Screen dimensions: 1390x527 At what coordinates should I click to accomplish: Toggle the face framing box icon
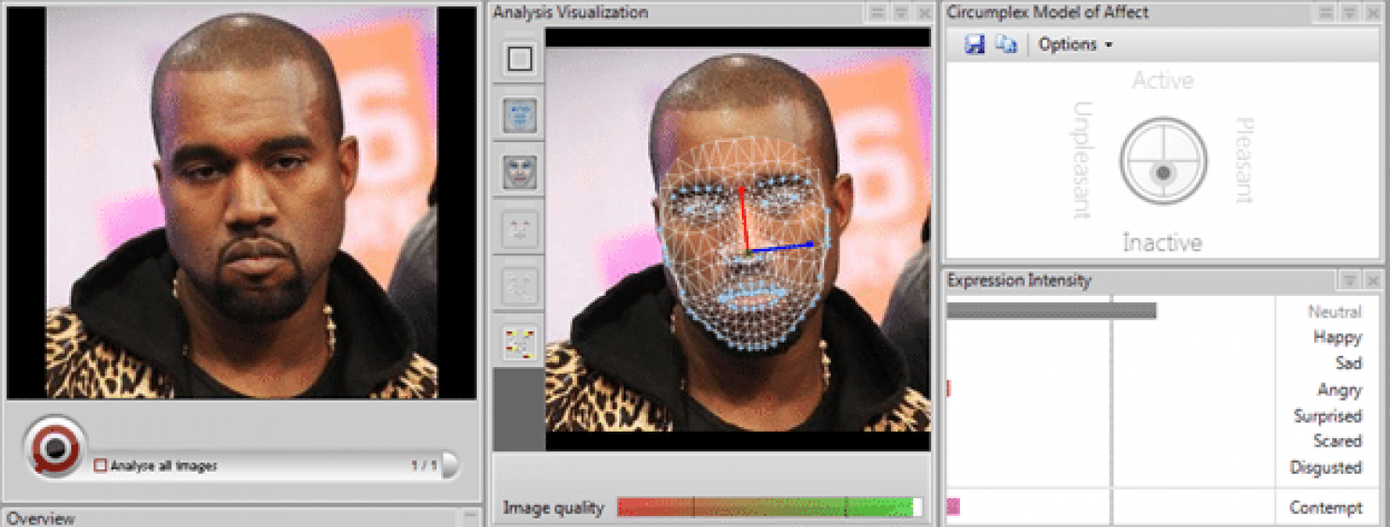point(520,59)
